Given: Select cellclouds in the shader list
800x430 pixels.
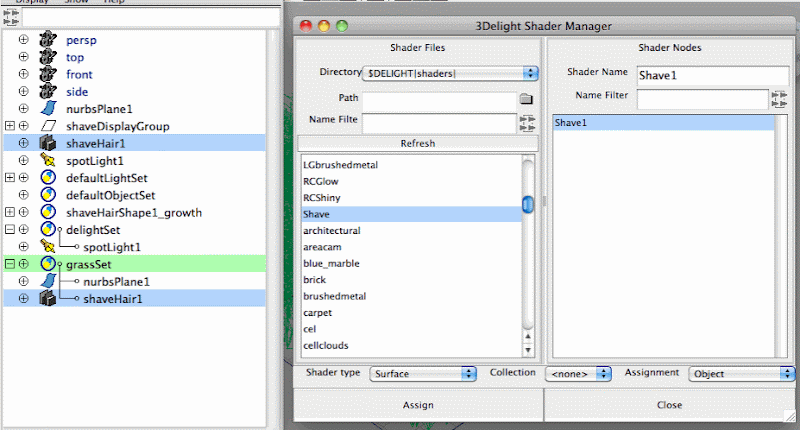Looking at the screenshot, I should [x=326, y=345].
